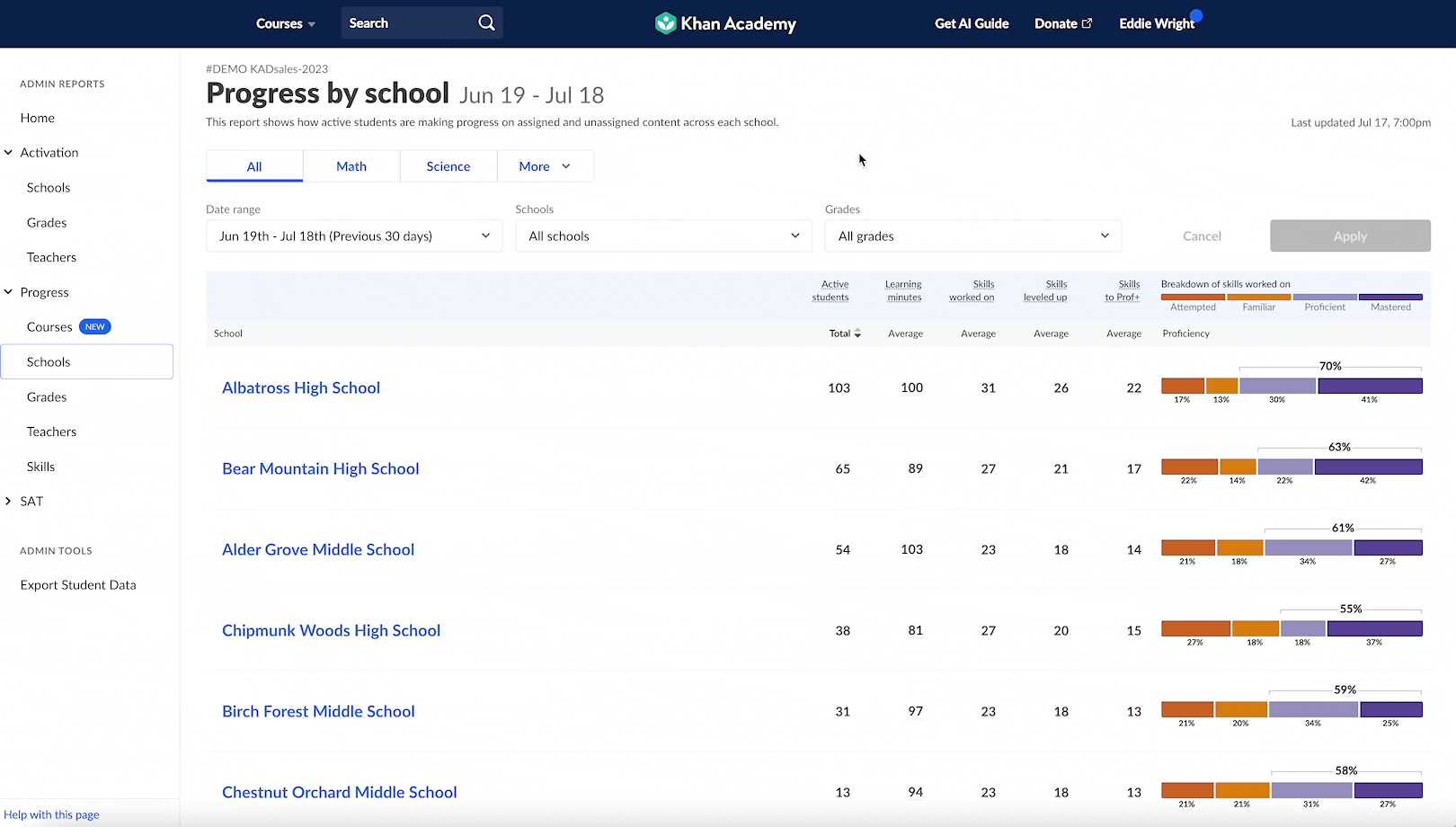The height and width of the screenshot is (827, 1456).
Task: Click Alder Grove proficient 34% bar segment
Action: pyautogui.click(x=1309, y=548)
